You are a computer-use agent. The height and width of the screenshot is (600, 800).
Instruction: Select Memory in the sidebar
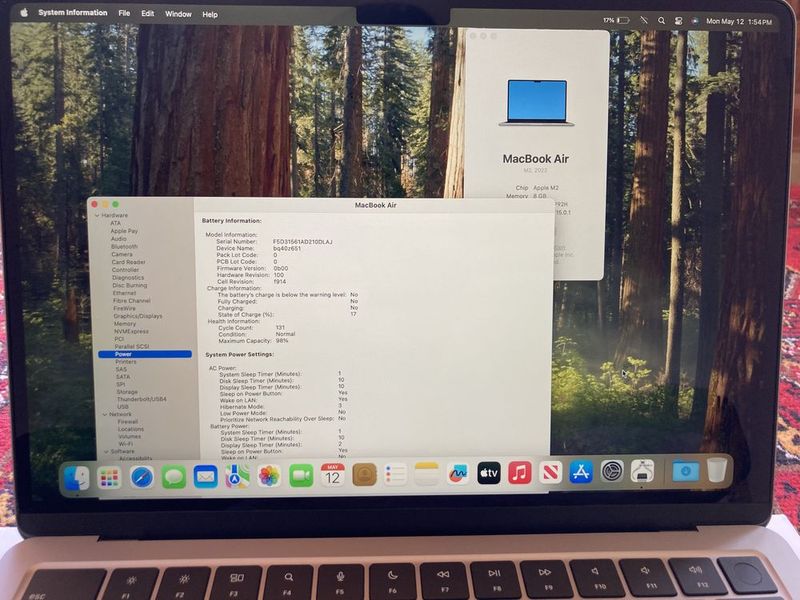[x=125, y=323]
